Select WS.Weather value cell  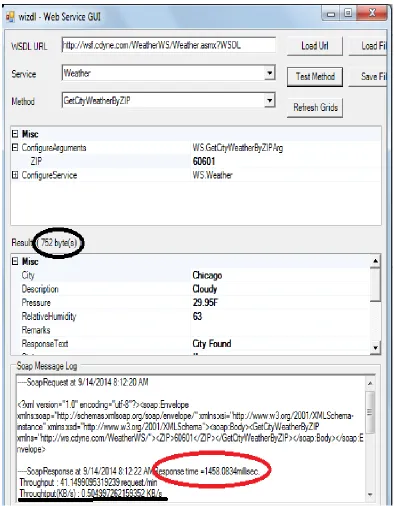coord(212,175)
